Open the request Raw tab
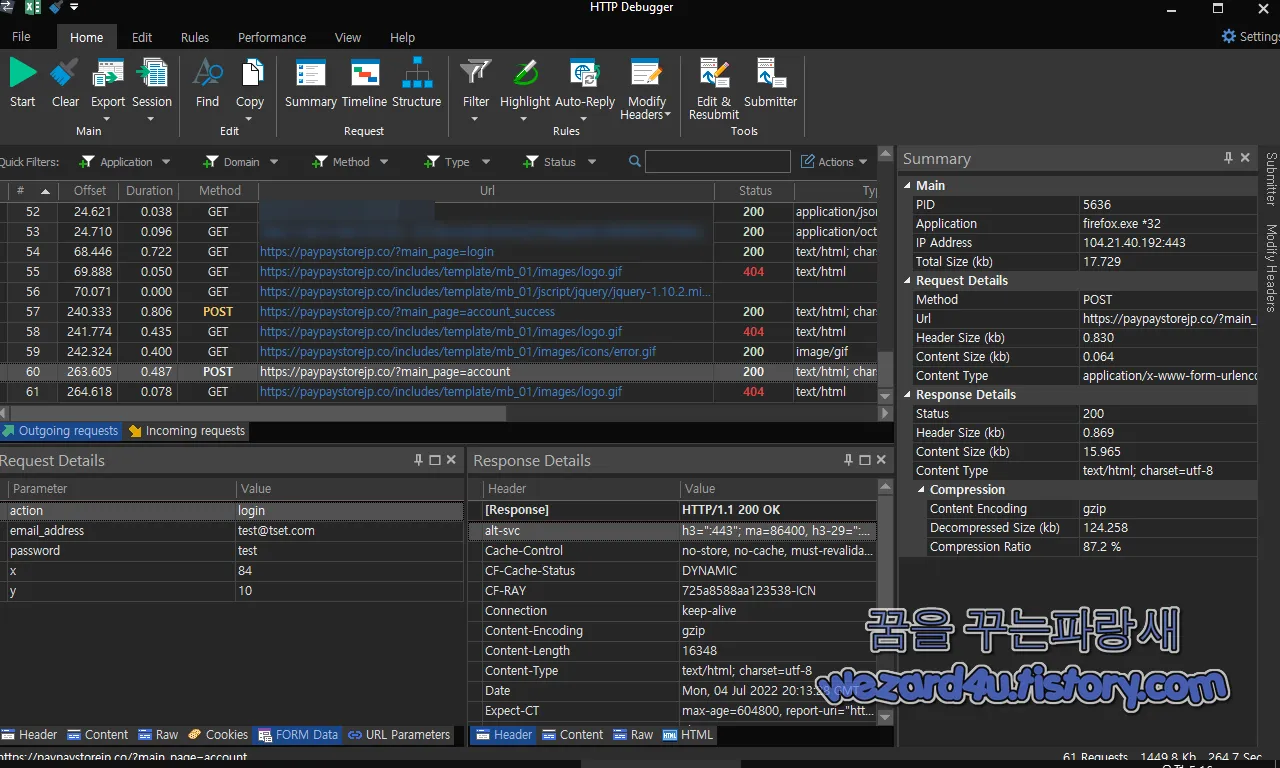This screenshot has width=1280, height=768. [x=158, y=734]
